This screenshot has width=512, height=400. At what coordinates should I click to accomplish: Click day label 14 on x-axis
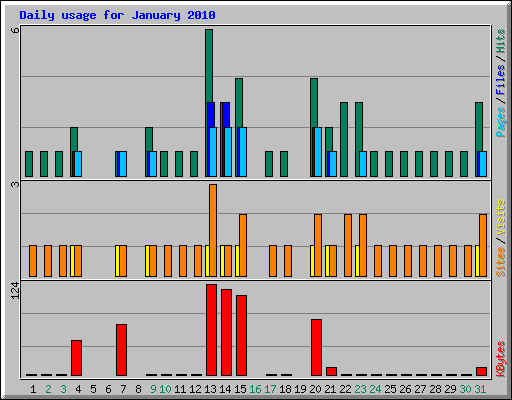pos(225,389)
